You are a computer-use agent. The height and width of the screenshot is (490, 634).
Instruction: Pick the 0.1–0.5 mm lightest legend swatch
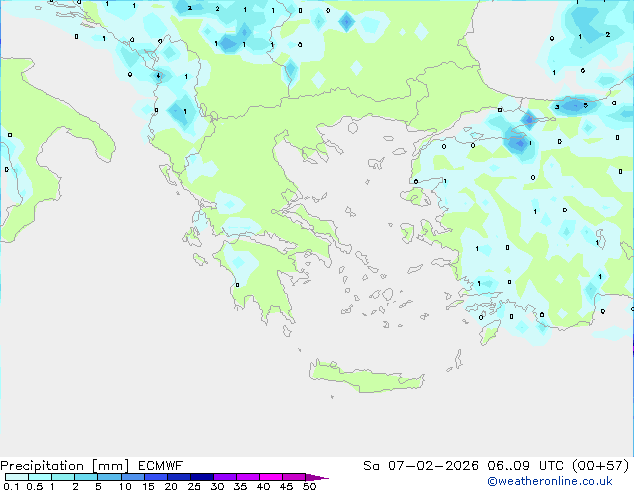(x=17, y=477)
